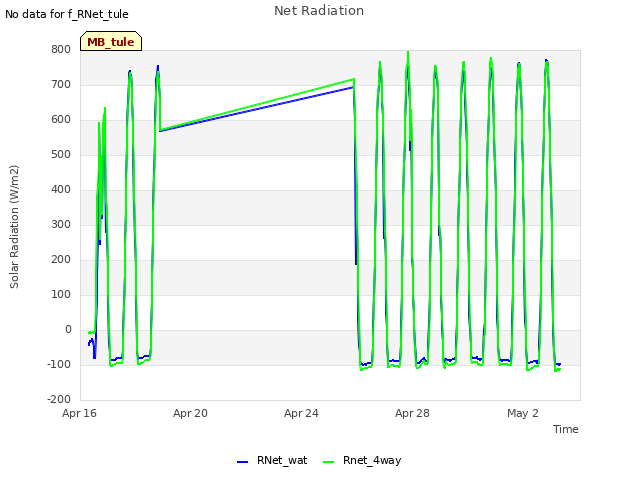Click the green Rnet_4way legend marker
The width and height of the screenshot is (640, 480).
tap(328, 462)
